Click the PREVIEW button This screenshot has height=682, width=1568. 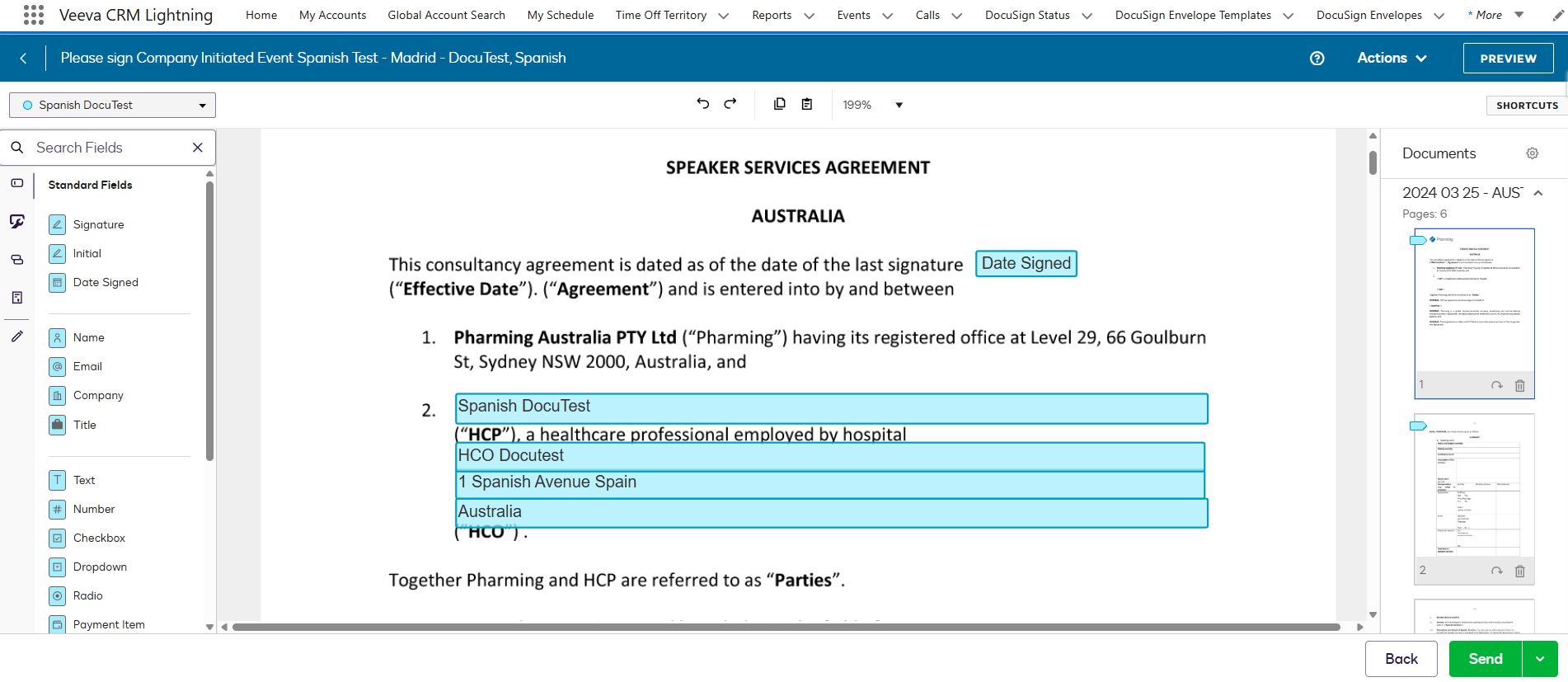[x=1508, y=58]
